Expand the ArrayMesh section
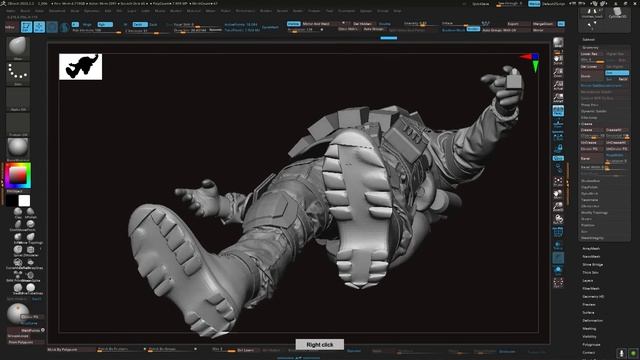 591,248
